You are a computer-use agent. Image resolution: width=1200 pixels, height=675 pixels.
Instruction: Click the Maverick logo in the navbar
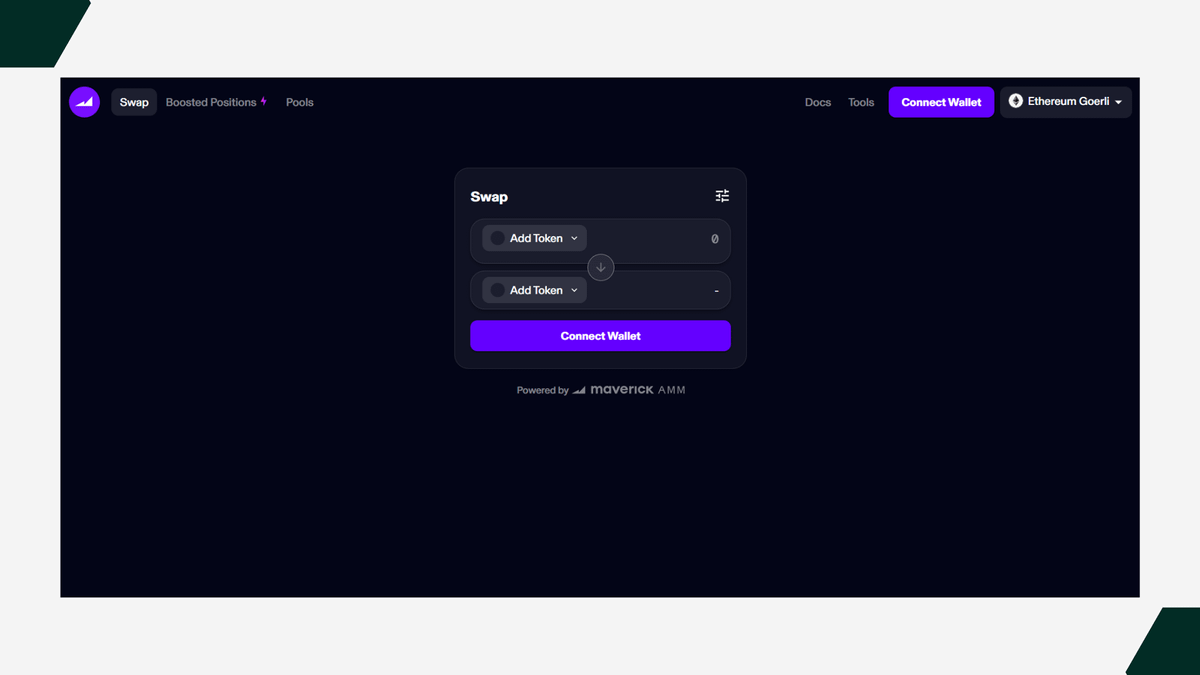[x=84, y=102]
